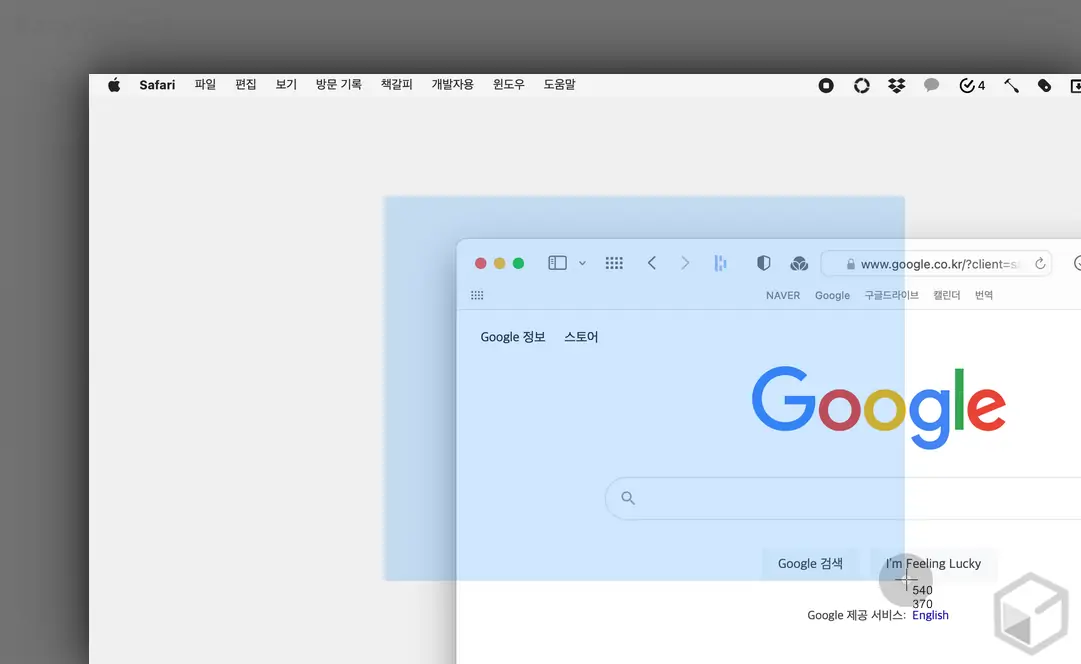This screenshot has height=664, width=1081.
Task: Go back with the back arrow
Action: [x=652, y=263]
